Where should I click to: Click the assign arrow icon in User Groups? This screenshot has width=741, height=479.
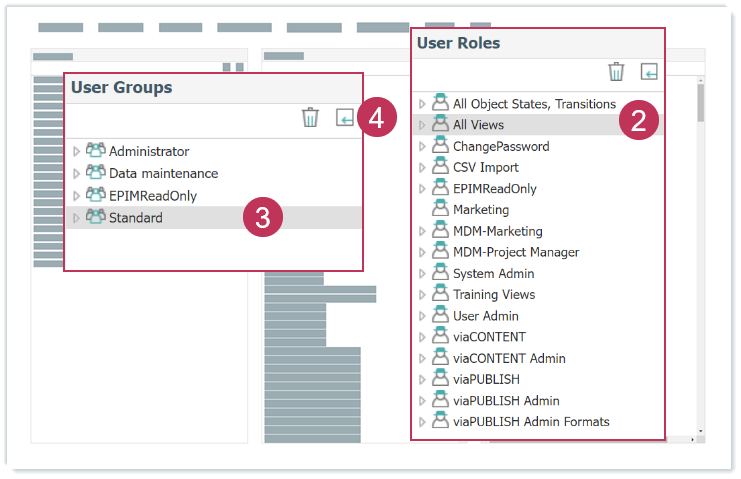point(345,118)
